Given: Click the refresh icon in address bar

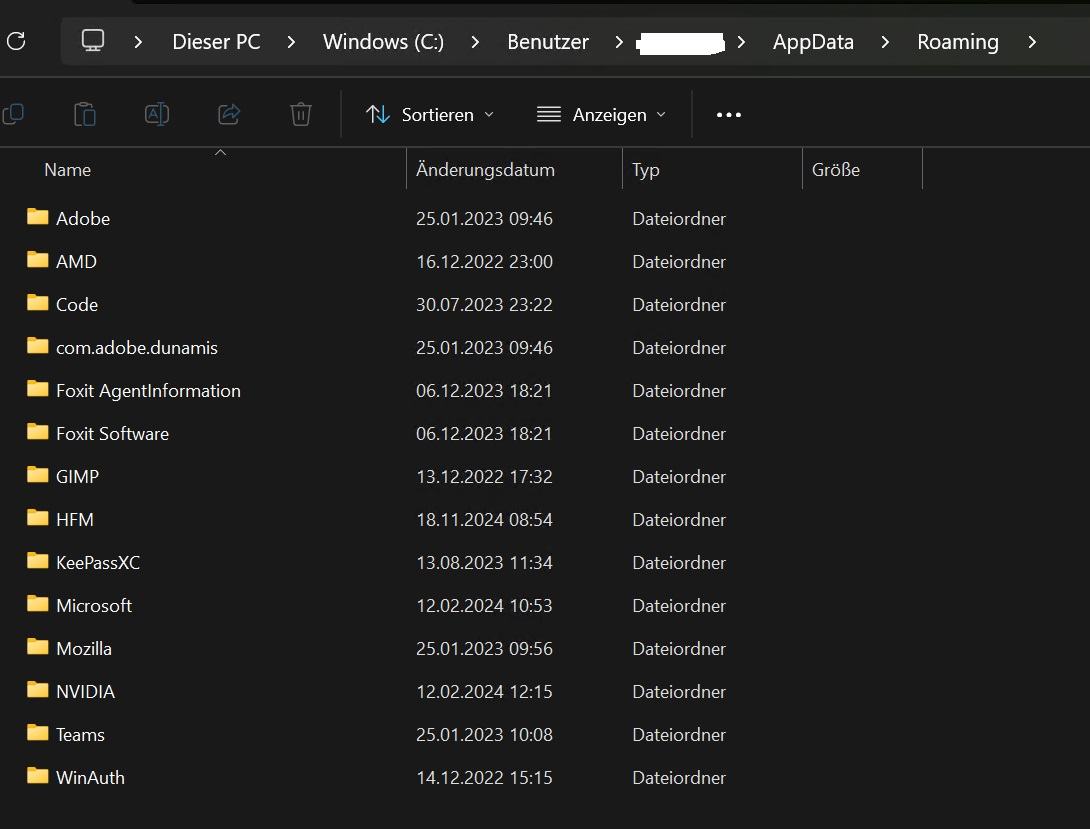Looking at the screenshot, I should point(16,42).
